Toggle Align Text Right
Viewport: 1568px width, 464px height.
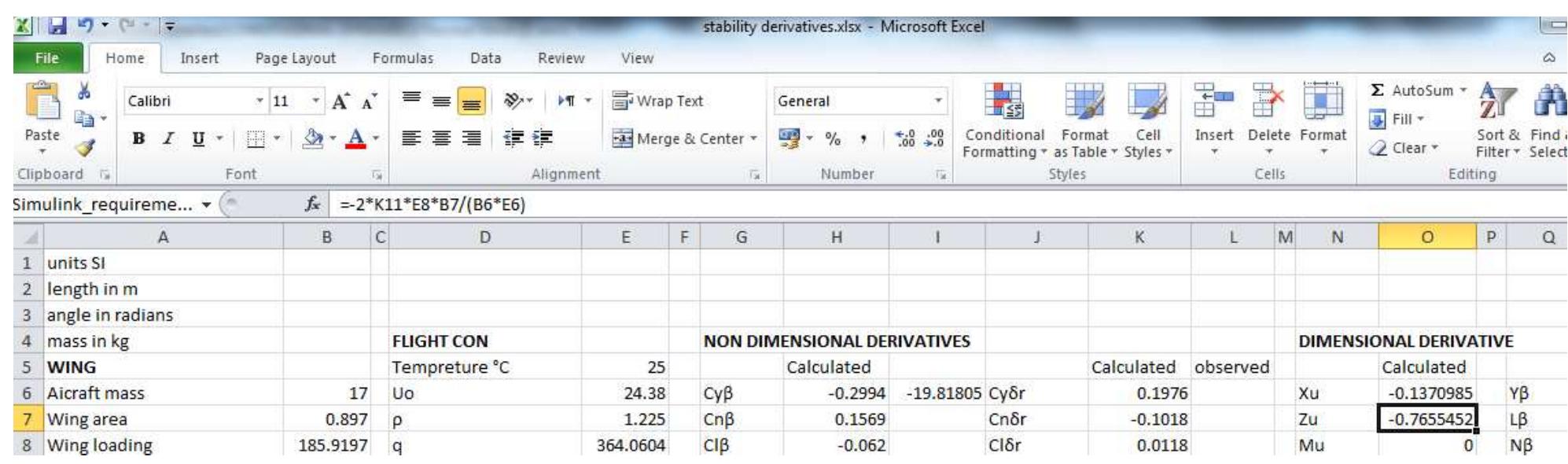point(471,138)
